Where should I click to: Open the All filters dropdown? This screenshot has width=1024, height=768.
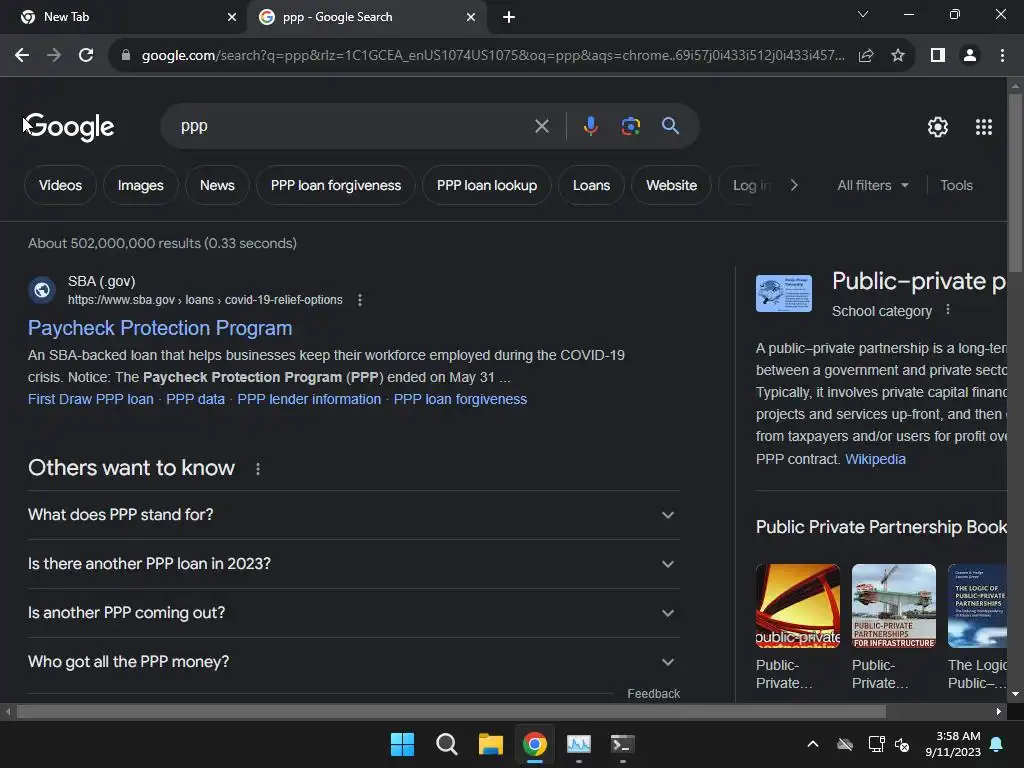coord(872,185)
